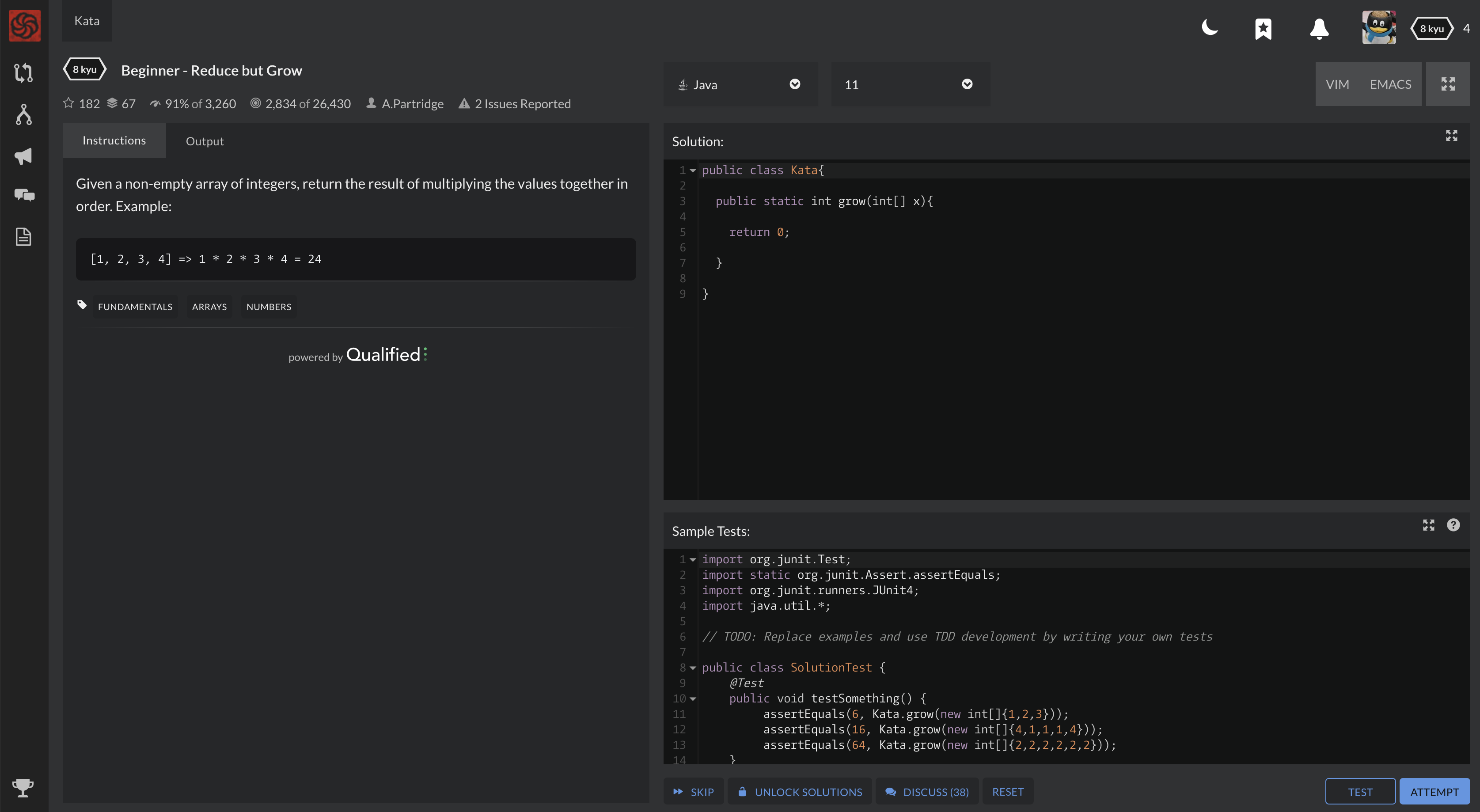This screenshot has height=812, width=1480.
Task: Show Sample Tests help question mark
Action: click(x=1453, y=525)
